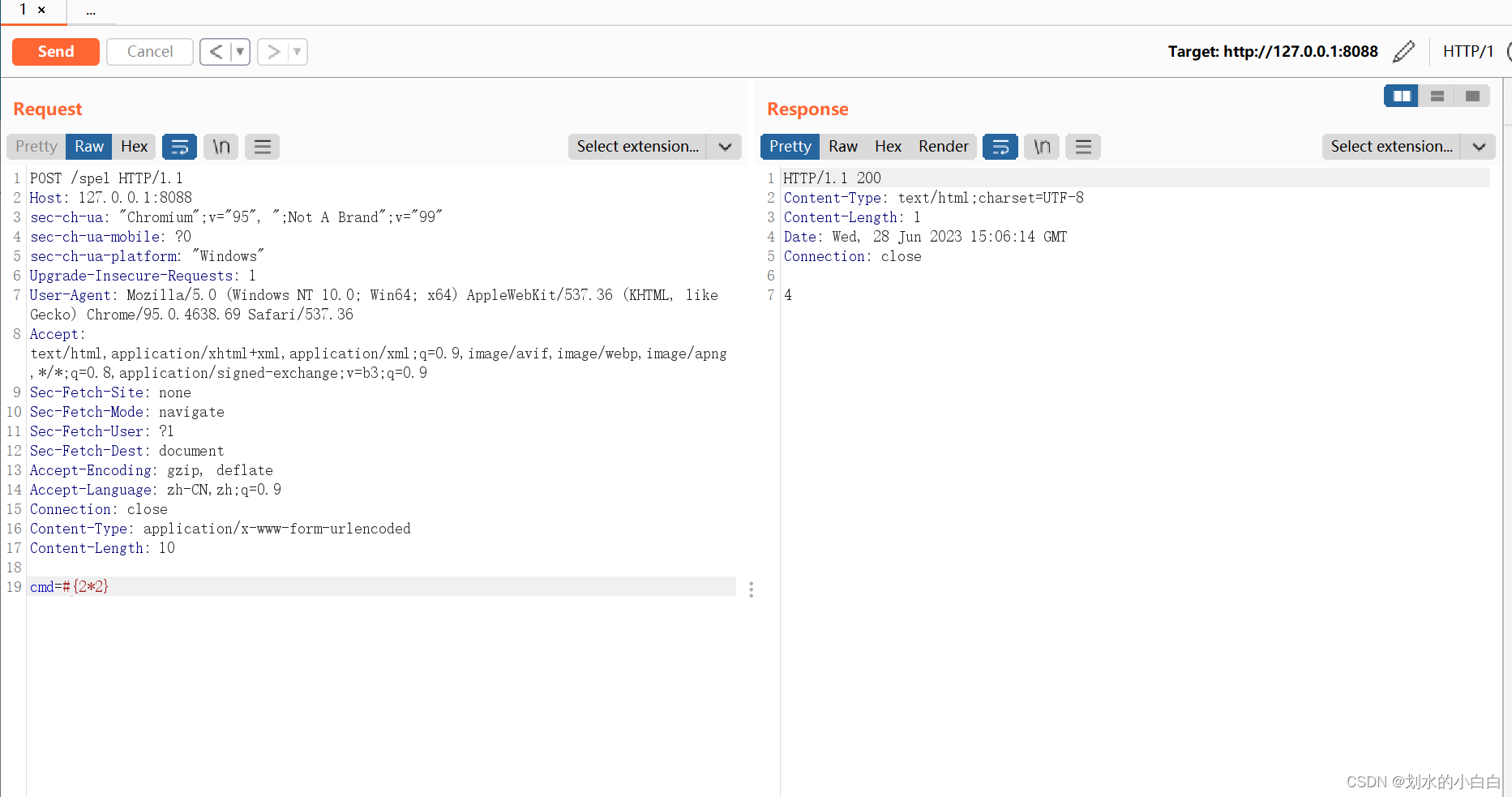Click the Host header line
The height and width of the screenshot is (797, 1512).
[x=111, y=198]
